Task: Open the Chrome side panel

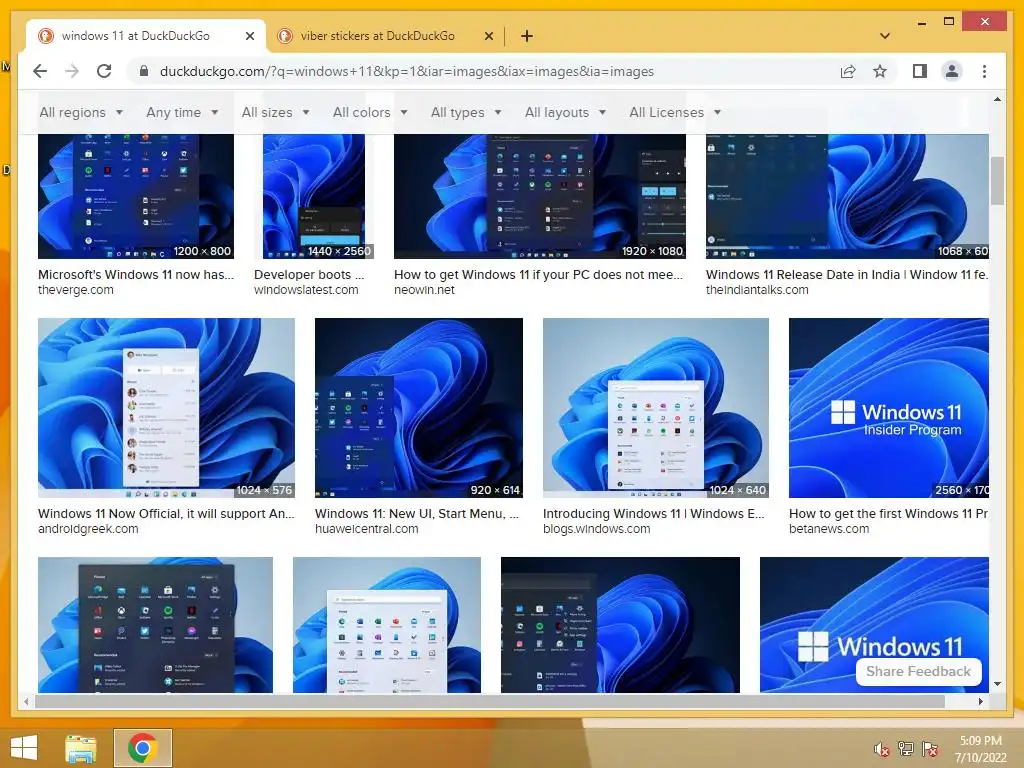Action: pyautogui.click(x=920, y=71)
